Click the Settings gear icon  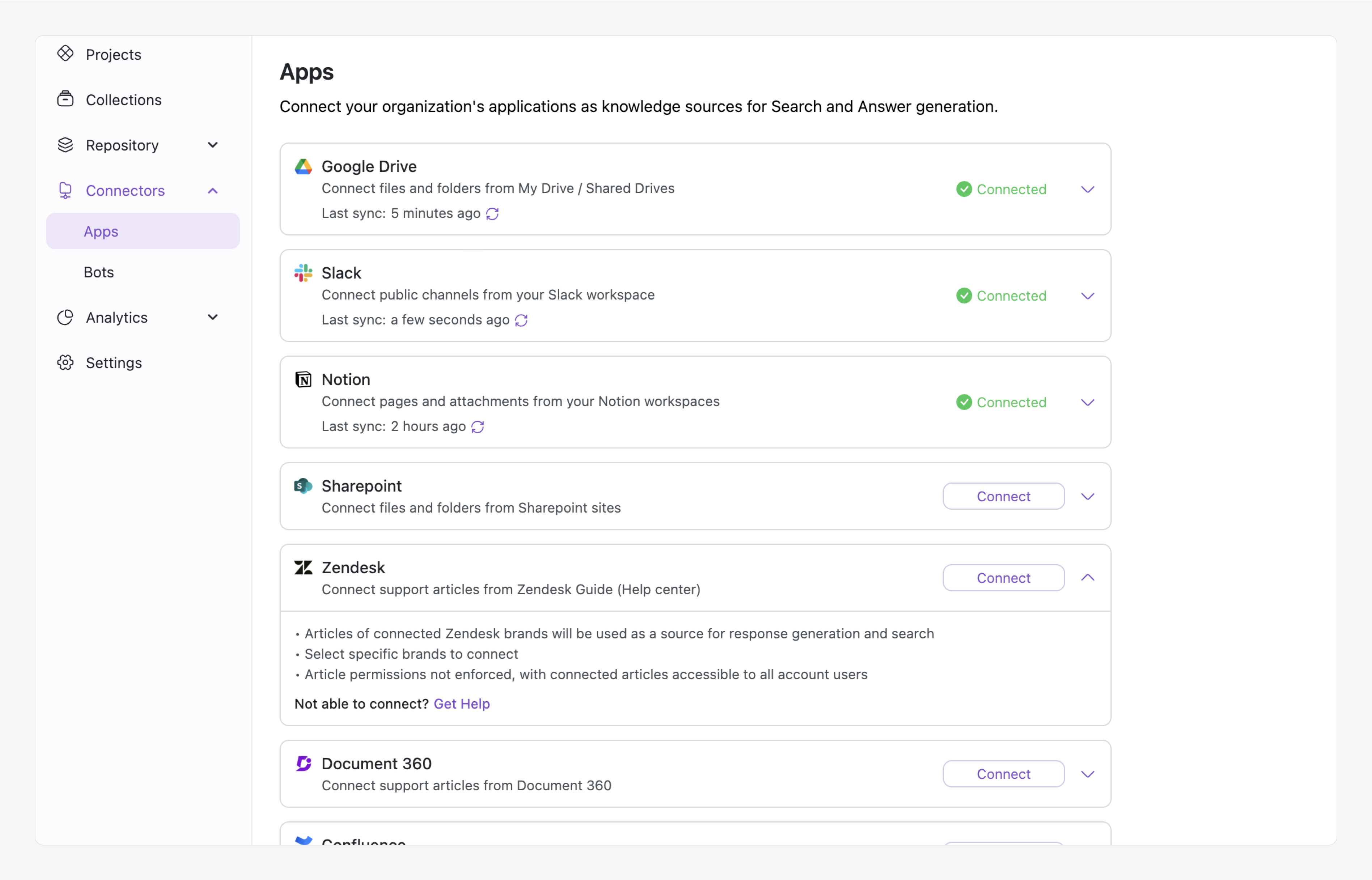tap(65, 363)
